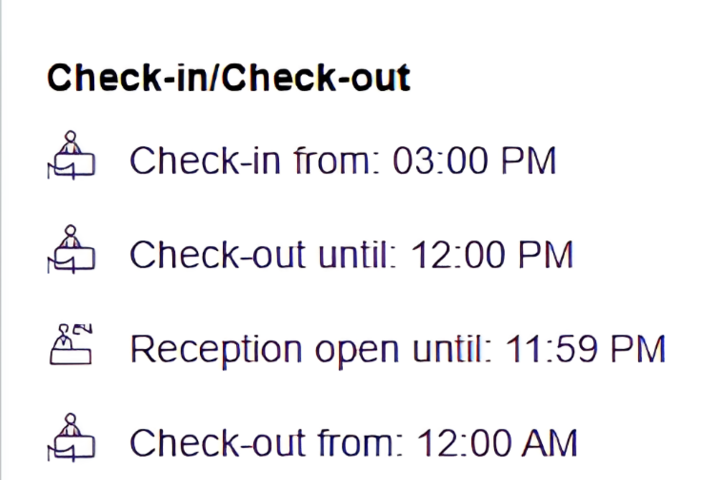Click the Check-in/Check-out section heading

(228, 78)
